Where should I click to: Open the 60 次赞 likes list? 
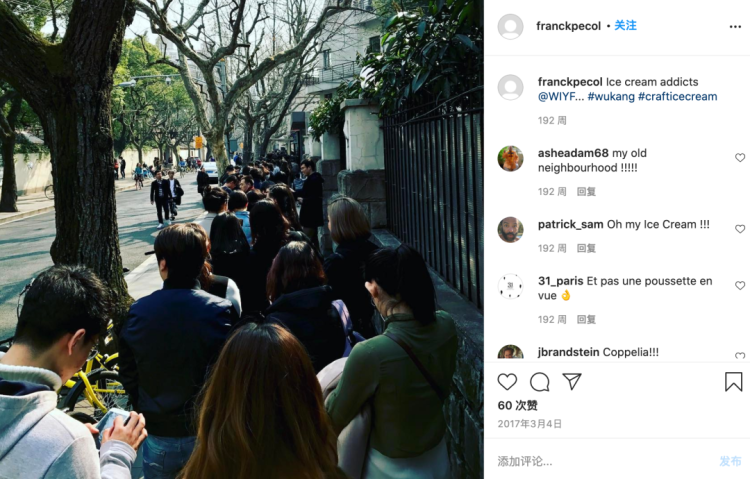(518, 405)
